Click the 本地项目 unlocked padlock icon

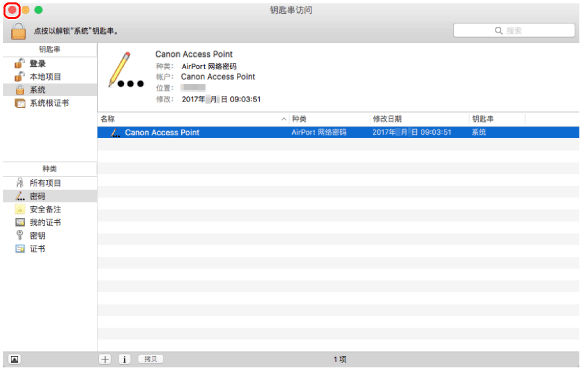tap(20, 77)
